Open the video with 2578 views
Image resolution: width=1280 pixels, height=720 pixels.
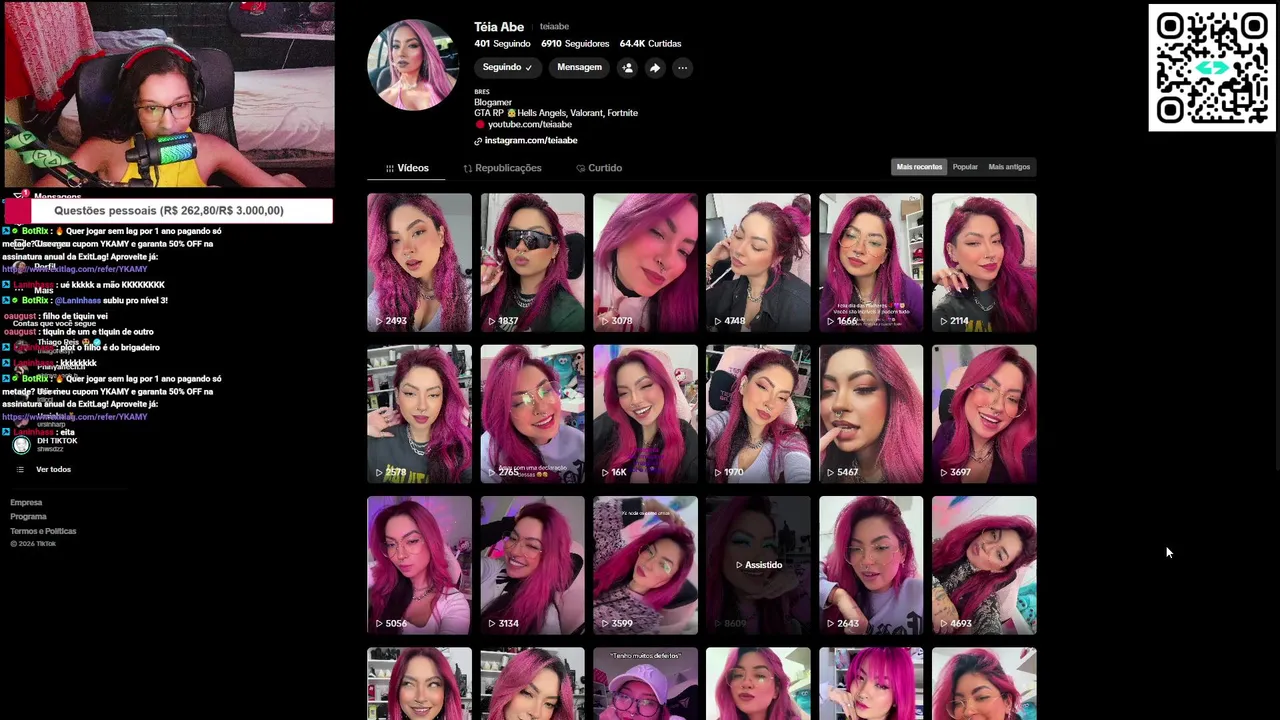pos(419,414)
